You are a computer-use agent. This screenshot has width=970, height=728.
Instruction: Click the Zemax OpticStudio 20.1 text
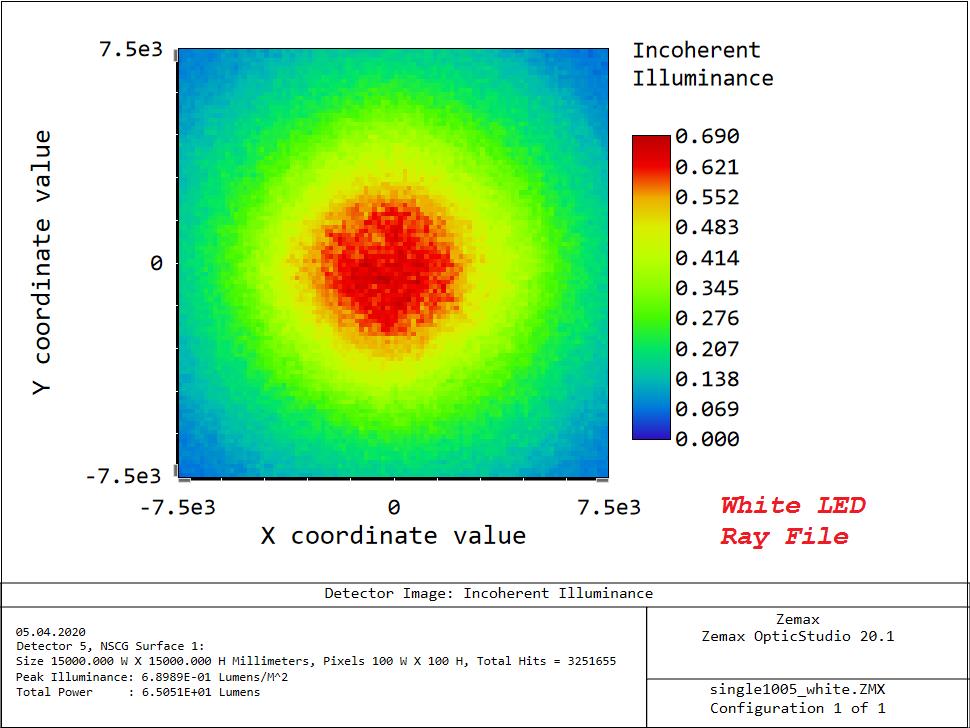click(797, 636)
